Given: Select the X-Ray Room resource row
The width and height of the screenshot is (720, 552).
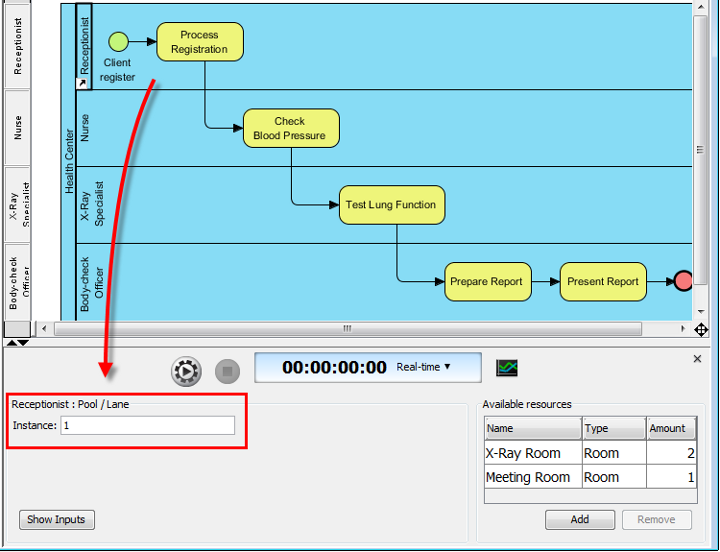Looking at the screenshot, I should click(x=591, y=453).
